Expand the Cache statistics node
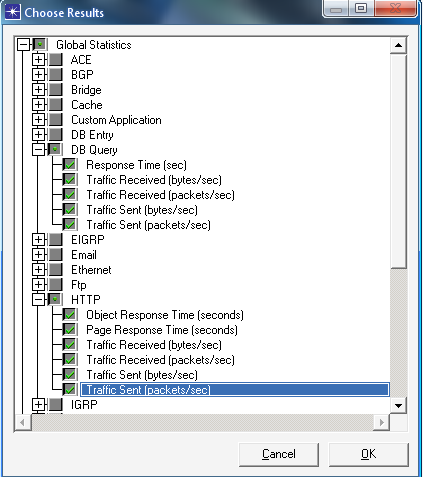 38,105
